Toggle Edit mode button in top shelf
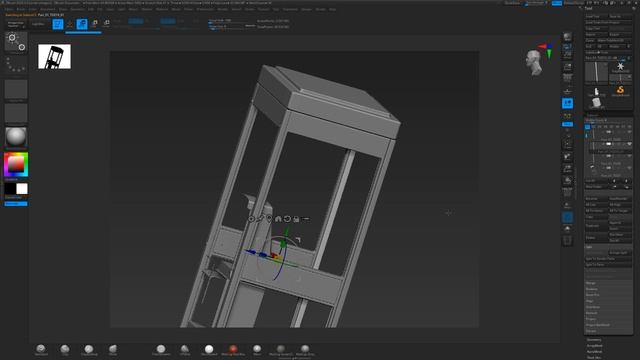This screenshot has width=640, height=360. [x=58, y=24]
